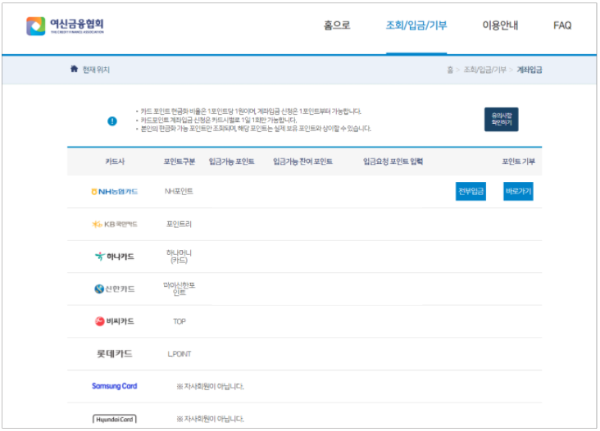Click the home icon in breadcrumb bar
Viewport: 600px width, 431px height.
point(74,69)
